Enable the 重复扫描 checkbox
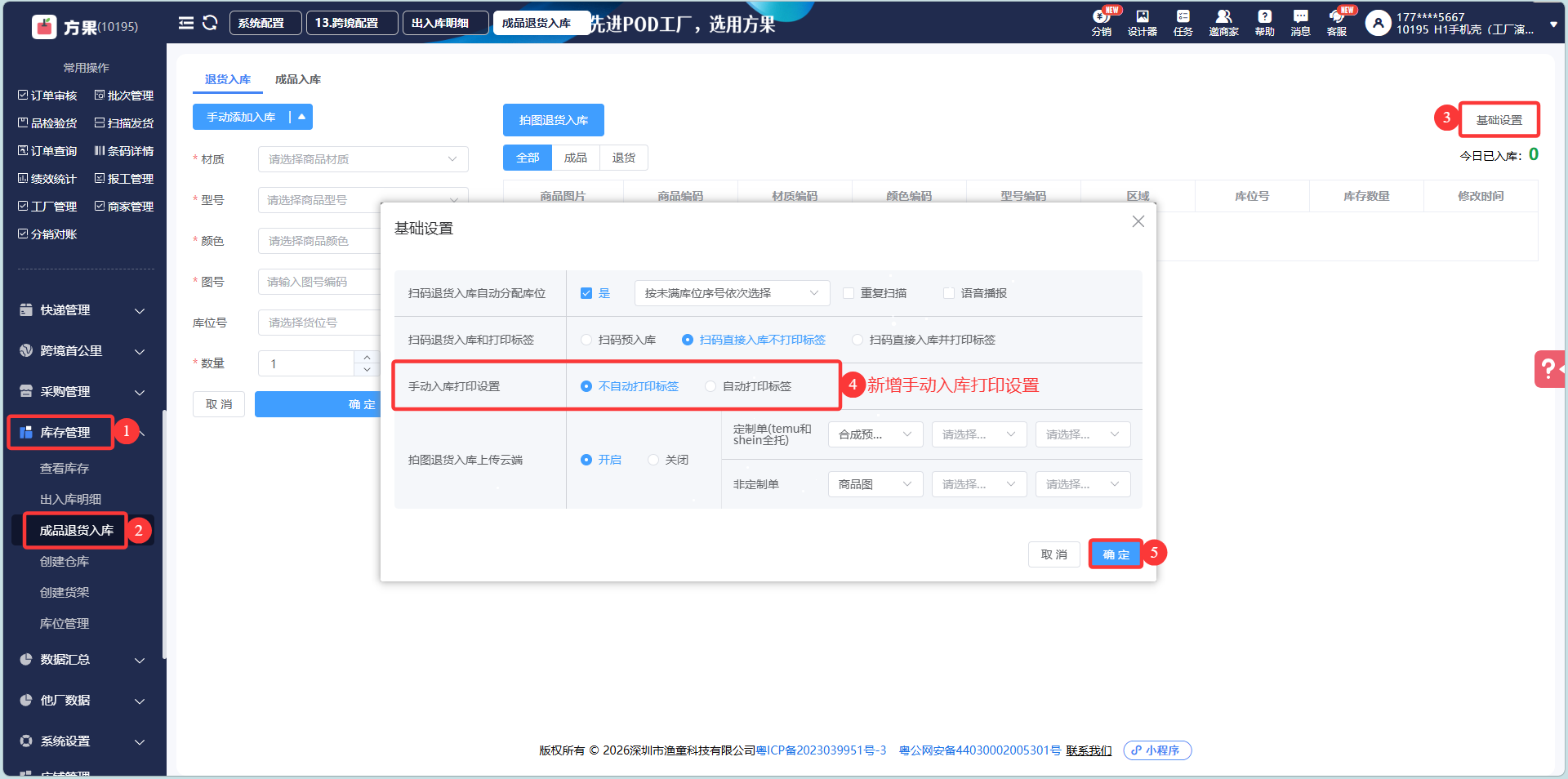The width and height of the screenshot is (1568, 779). pyautogui.click(x=849, y=293)
